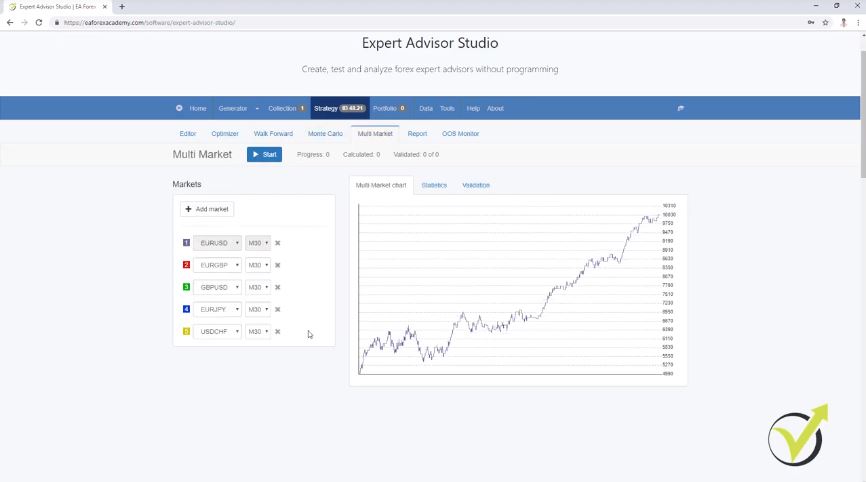Switch to the Validation tab

click(476, 185)
